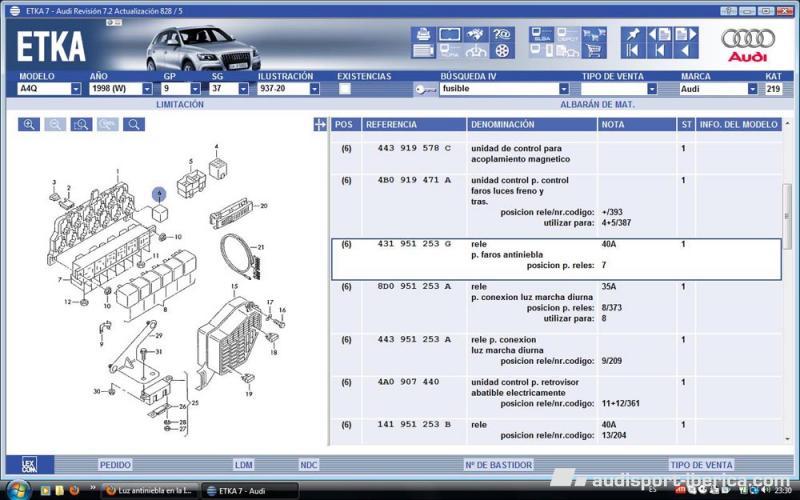Open the single shopping cart icon
The image size is (800, 500).
[594, 51]
